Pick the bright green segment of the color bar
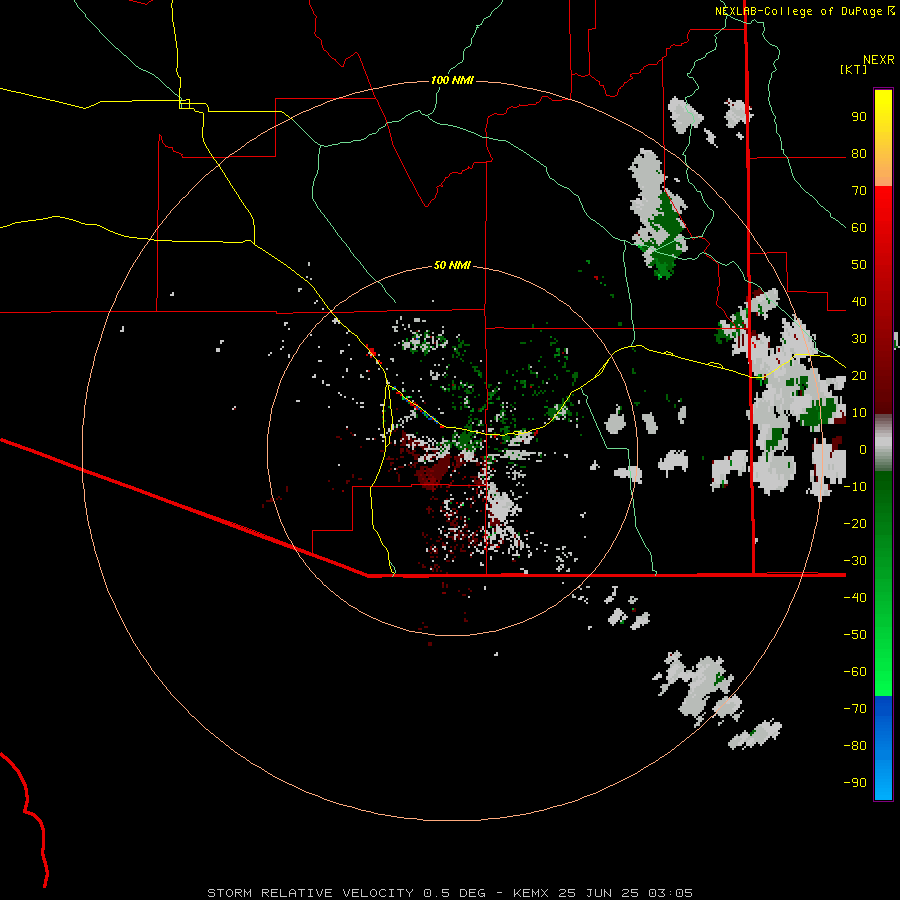This screenshot has height=900, width=900. [883, 660]
